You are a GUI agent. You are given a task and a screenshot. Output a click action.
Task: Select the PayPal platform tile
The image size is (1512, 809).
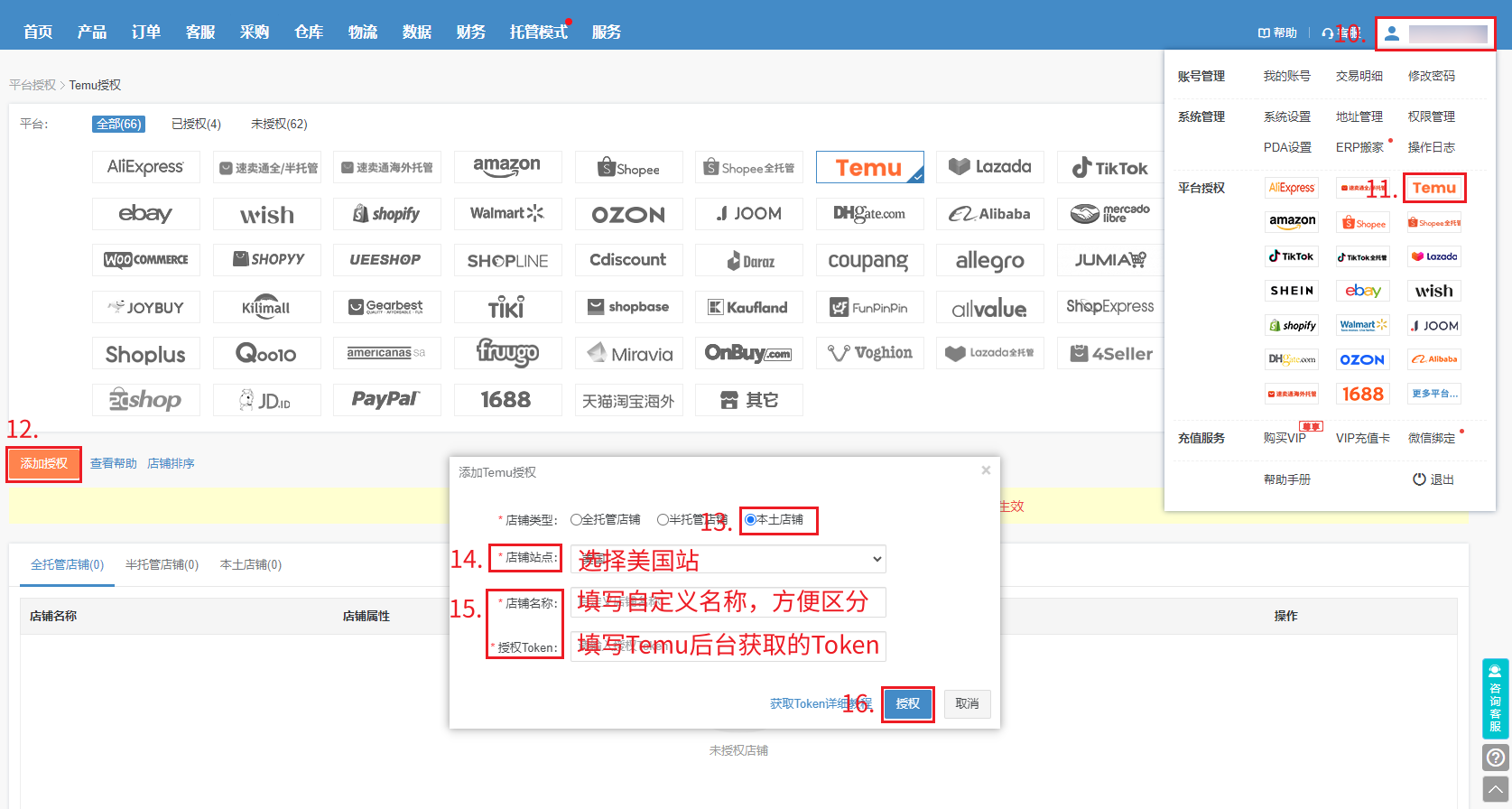386,399
